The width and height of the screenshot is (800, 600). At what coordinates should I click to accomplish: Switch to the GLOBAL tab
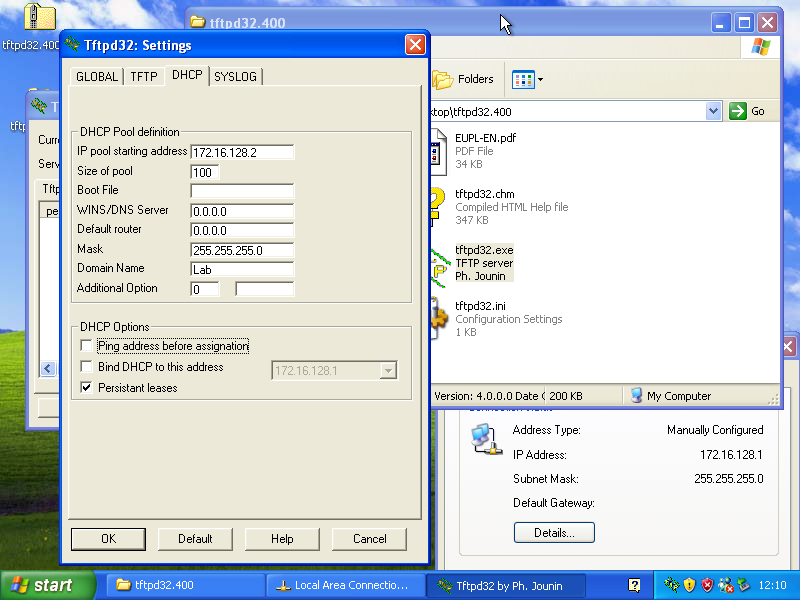coord(97,76)
